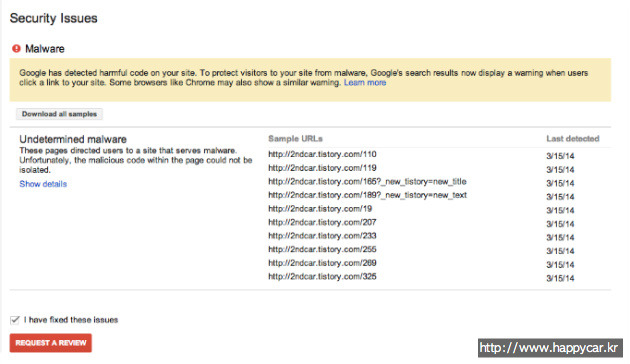This screenshot has height=364, width=630.
Task: Click the Request a Review button
Action: click(x=51, y=343)
